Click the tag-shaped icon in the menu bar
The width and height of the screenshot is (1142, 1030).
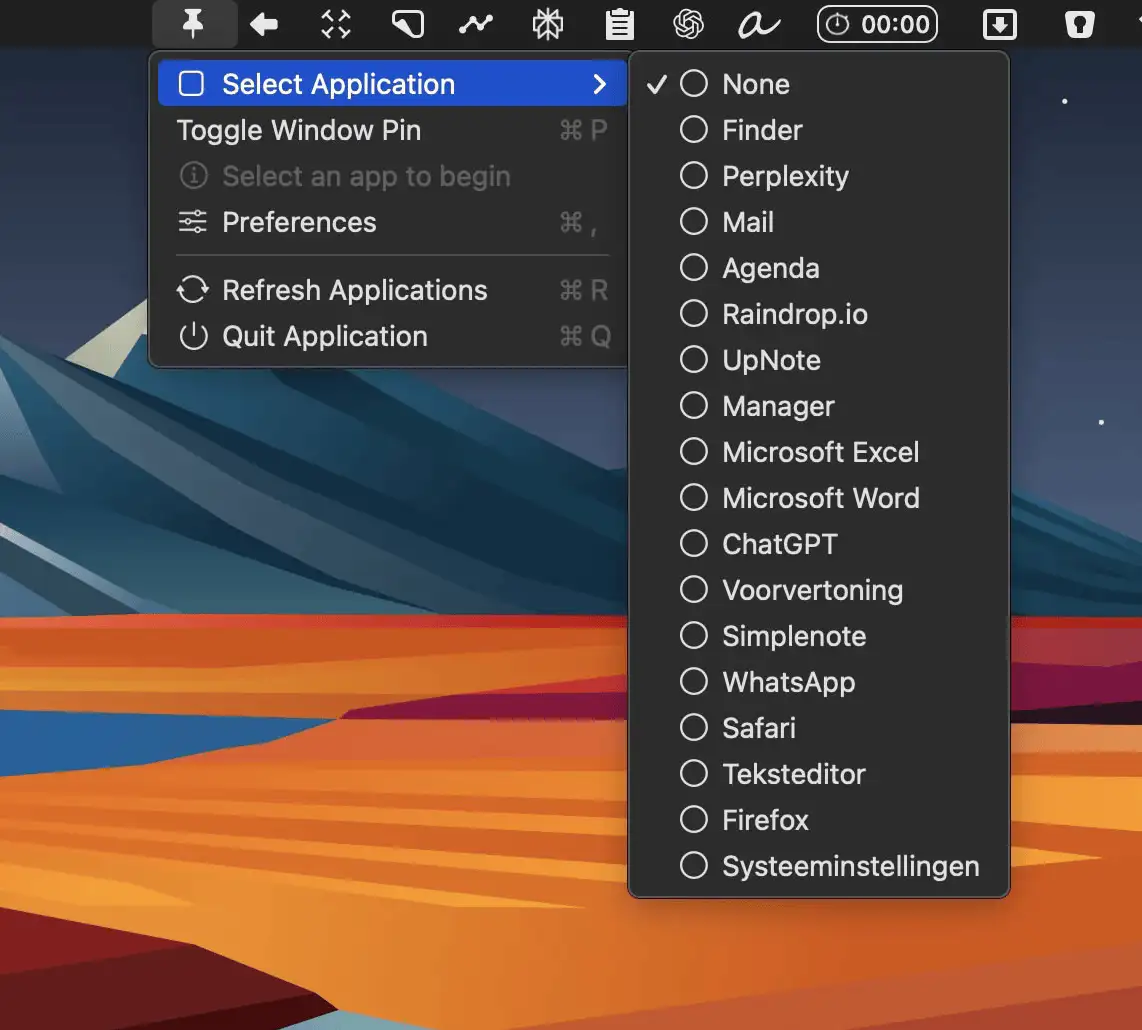click(407, 25)
